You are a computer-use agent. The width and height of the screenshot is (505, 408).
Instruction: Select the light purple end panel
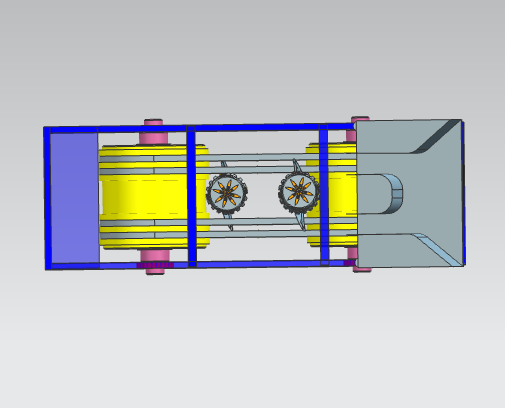[x=75, y=198]
